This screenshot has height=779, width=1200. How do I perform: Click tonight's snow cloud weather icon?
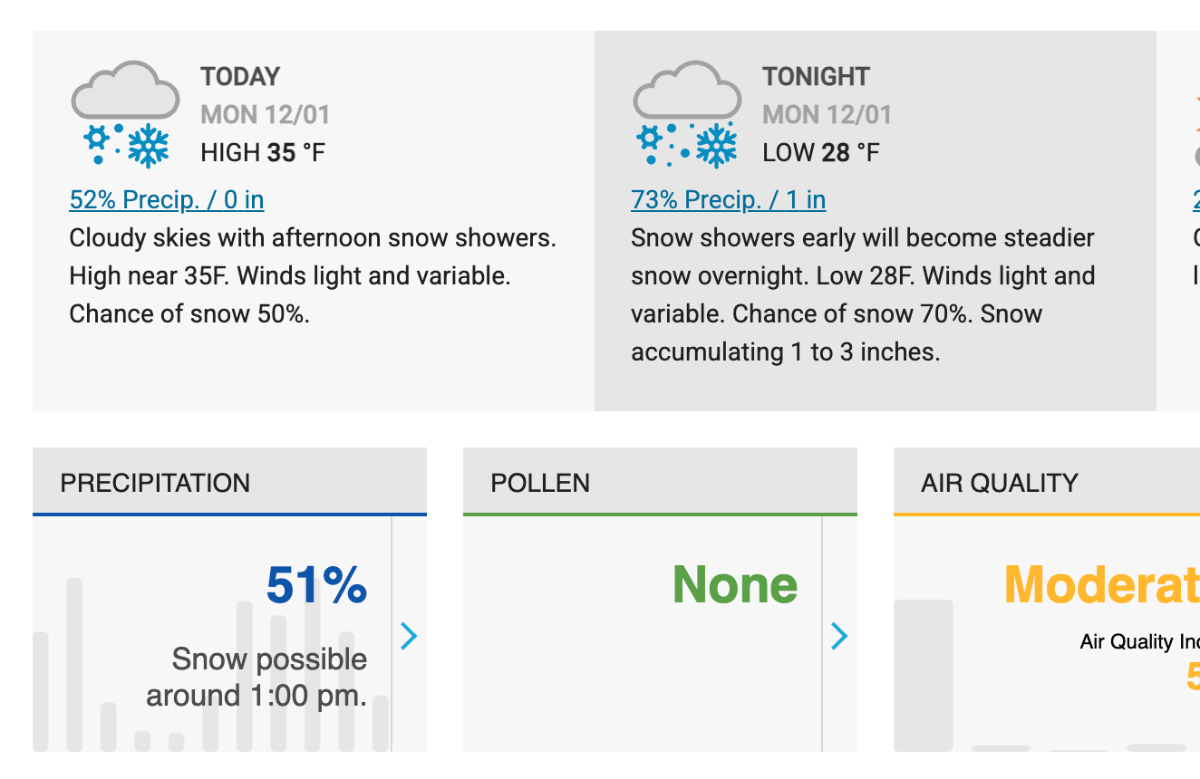tap(687, 113)
